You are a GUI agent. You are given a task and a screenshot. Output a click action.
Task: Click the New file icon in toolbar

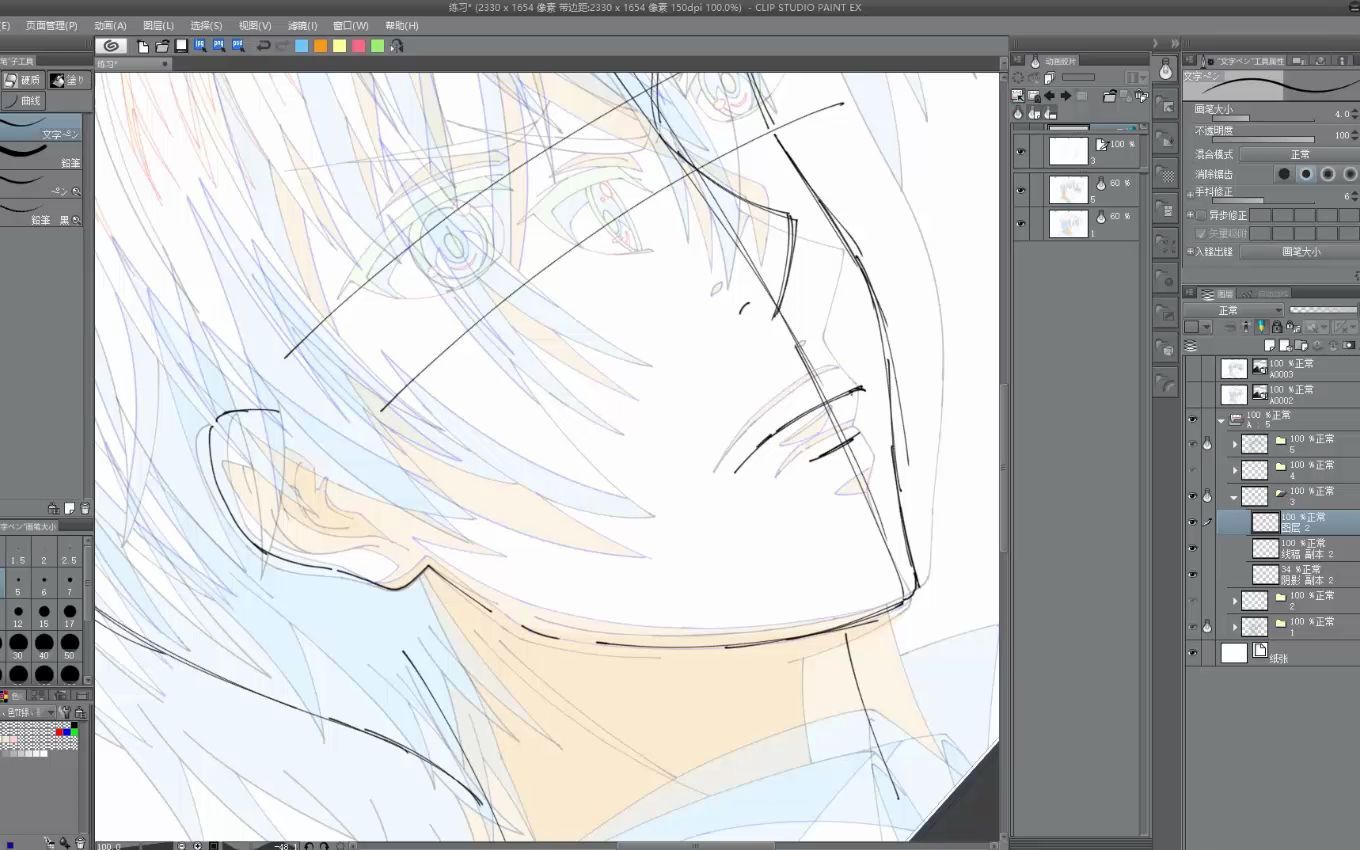click(x=143, y=46)
